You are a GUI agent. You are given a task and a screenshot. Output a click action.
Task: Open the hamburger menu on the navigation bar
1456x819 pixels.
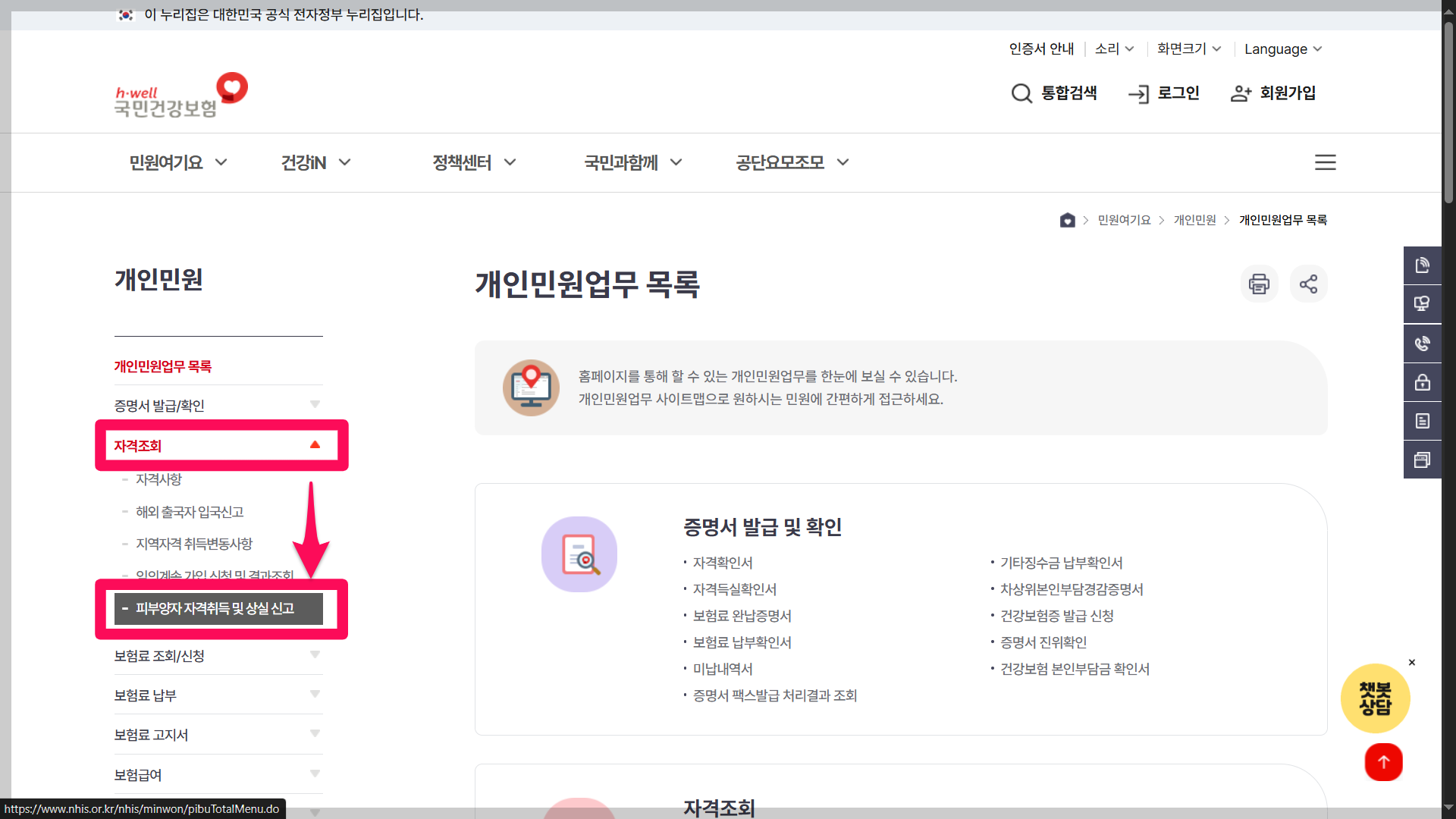pyautogui.click(x=1326, y=162)
